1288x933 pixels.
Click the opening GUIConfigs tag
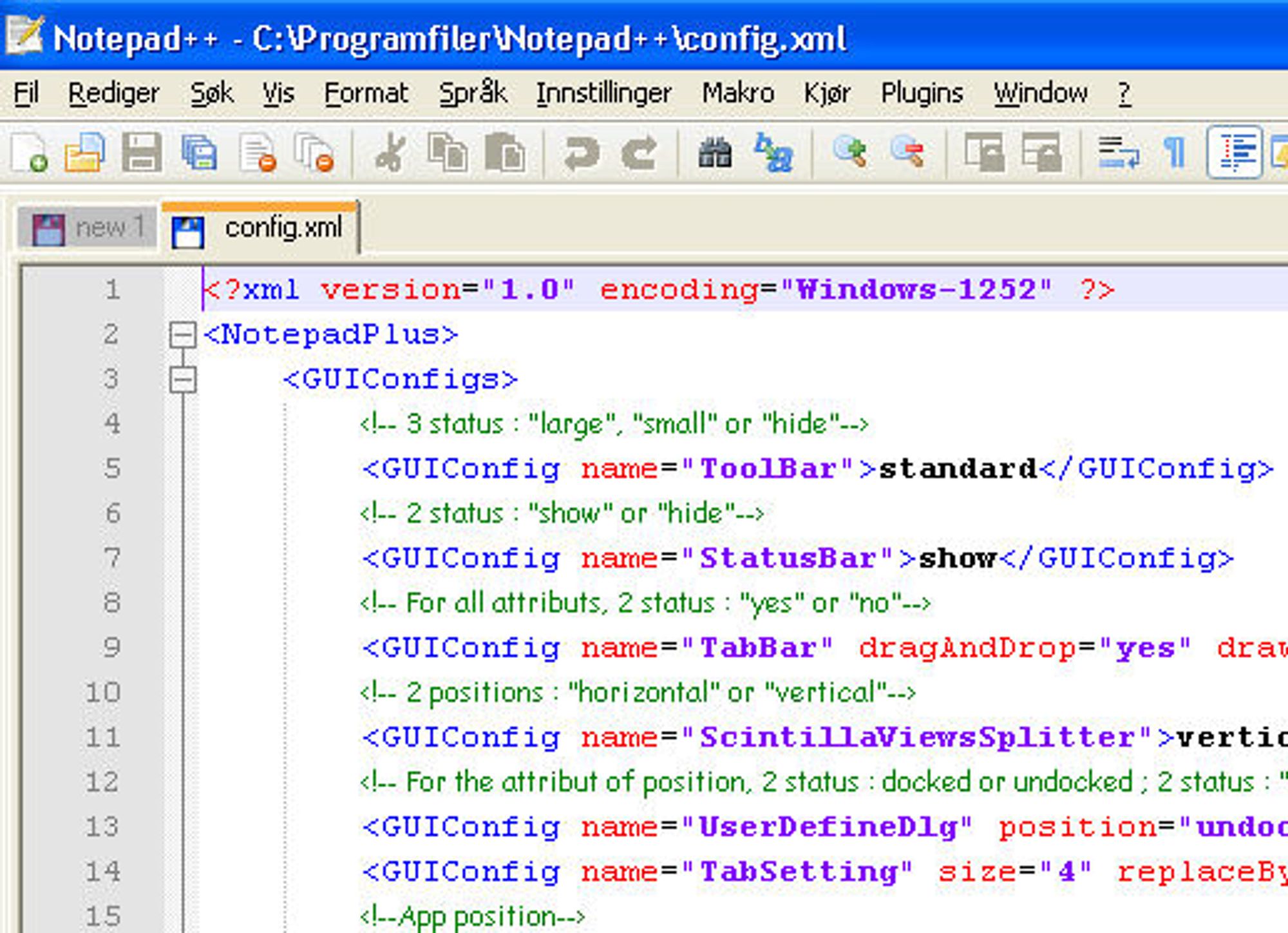pos(401,380)
